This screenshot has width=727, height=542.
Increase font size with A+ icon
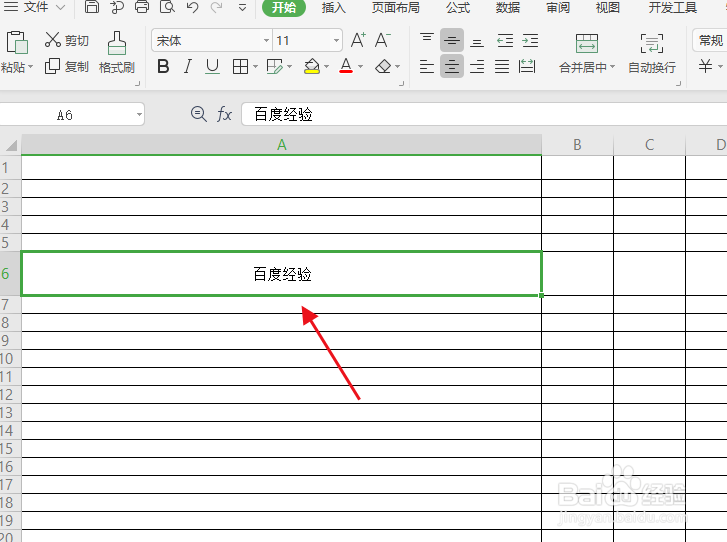coord(358,40)
